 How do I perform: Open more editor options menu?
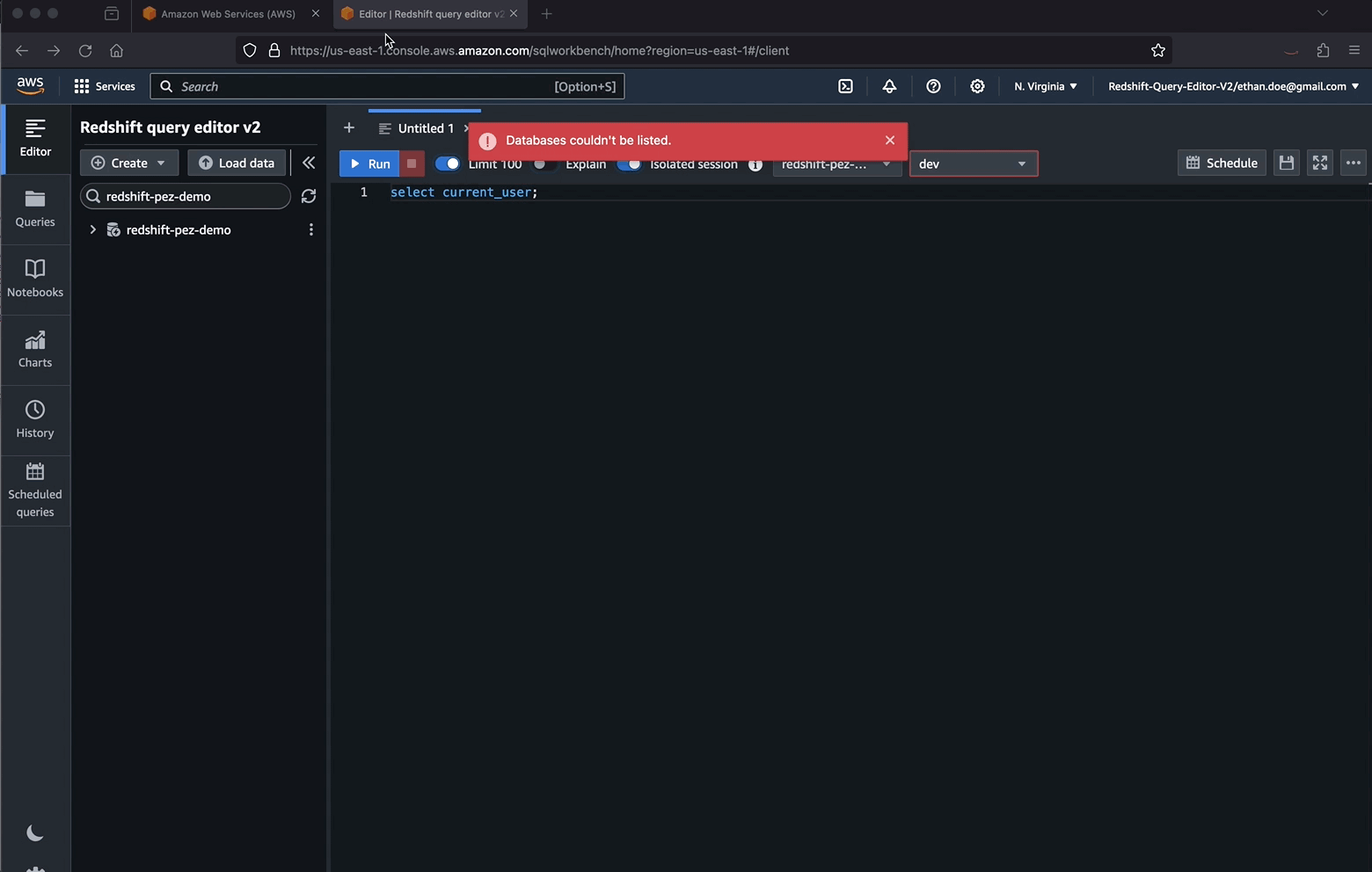1354,163
